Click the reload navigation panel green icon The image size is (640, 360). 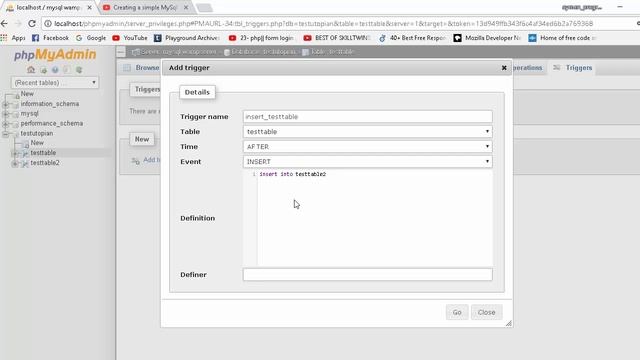(79, 70)
